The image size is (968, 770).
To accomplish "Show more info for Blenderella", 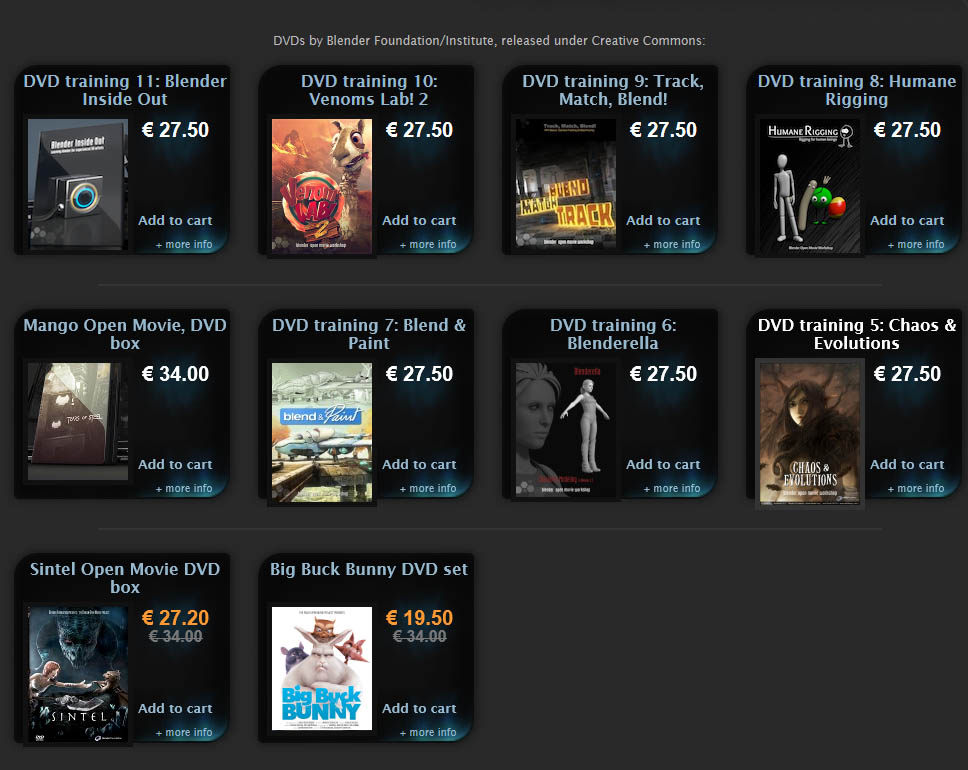I will [672, 488].
